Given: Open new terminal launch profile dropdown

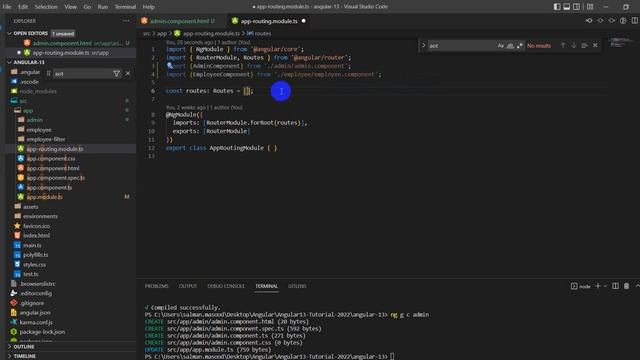Looking at the screenshot, I should [605, 286].
